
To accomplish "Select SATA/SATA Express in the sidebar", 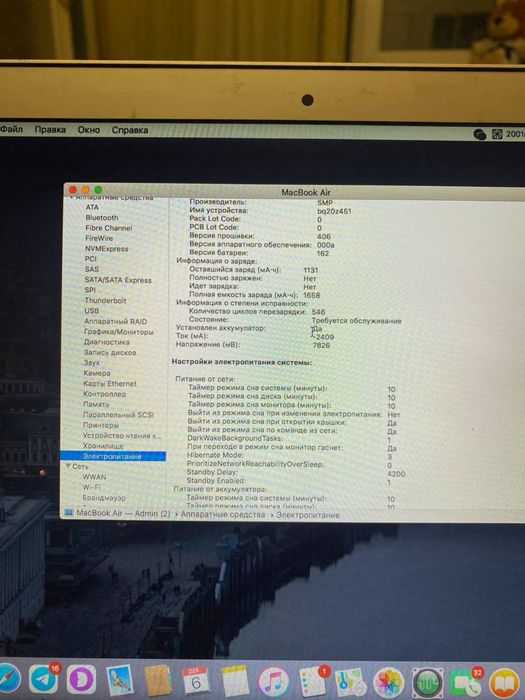I will point(118,280).
